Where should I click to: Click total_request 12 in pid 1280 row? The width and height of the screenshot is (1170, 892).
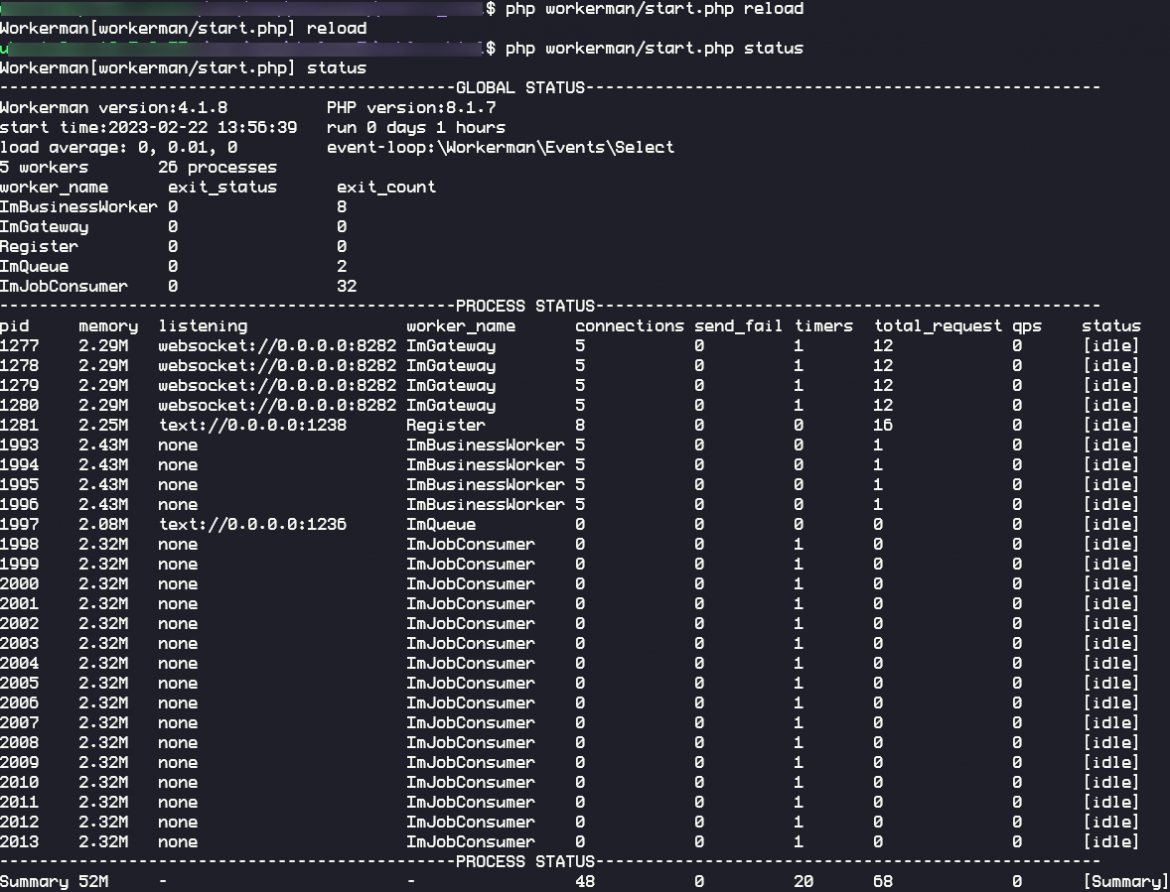click(883, 405)
